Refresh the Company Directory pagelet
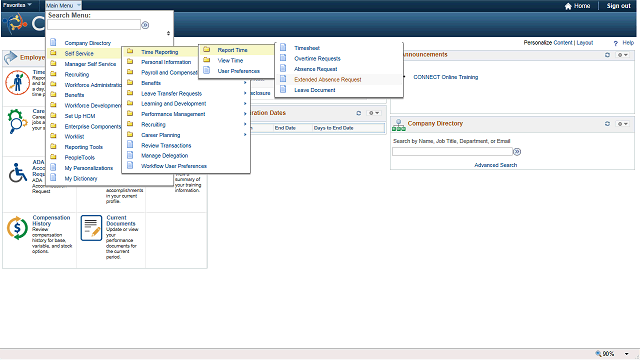The image size is (640, 360). pyautogui.click(x=607, y=124)
